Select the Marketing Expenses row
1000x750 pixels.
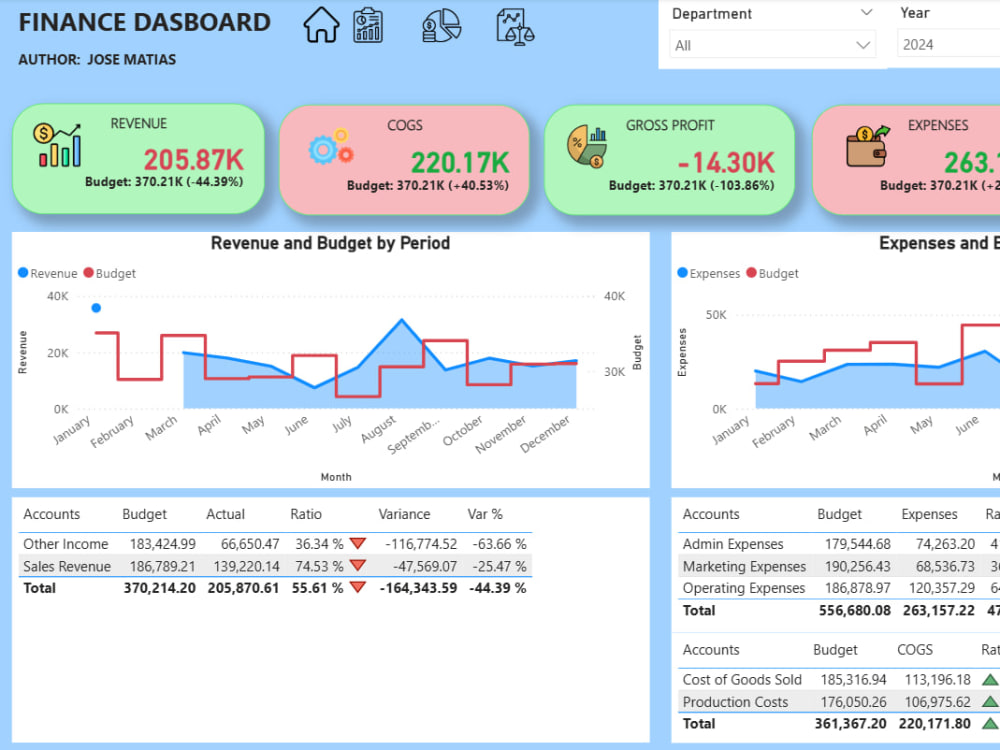839,566
